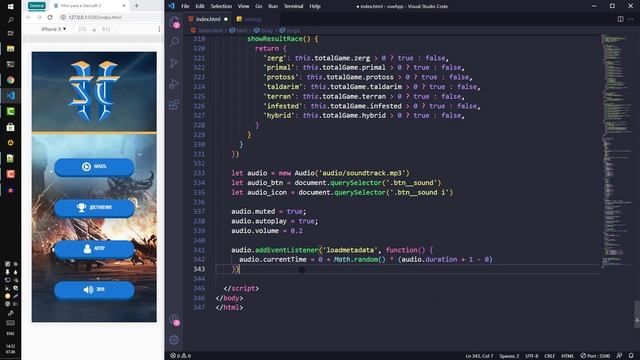Click the StarCraft II logo in the preview

tap(94, 91)
